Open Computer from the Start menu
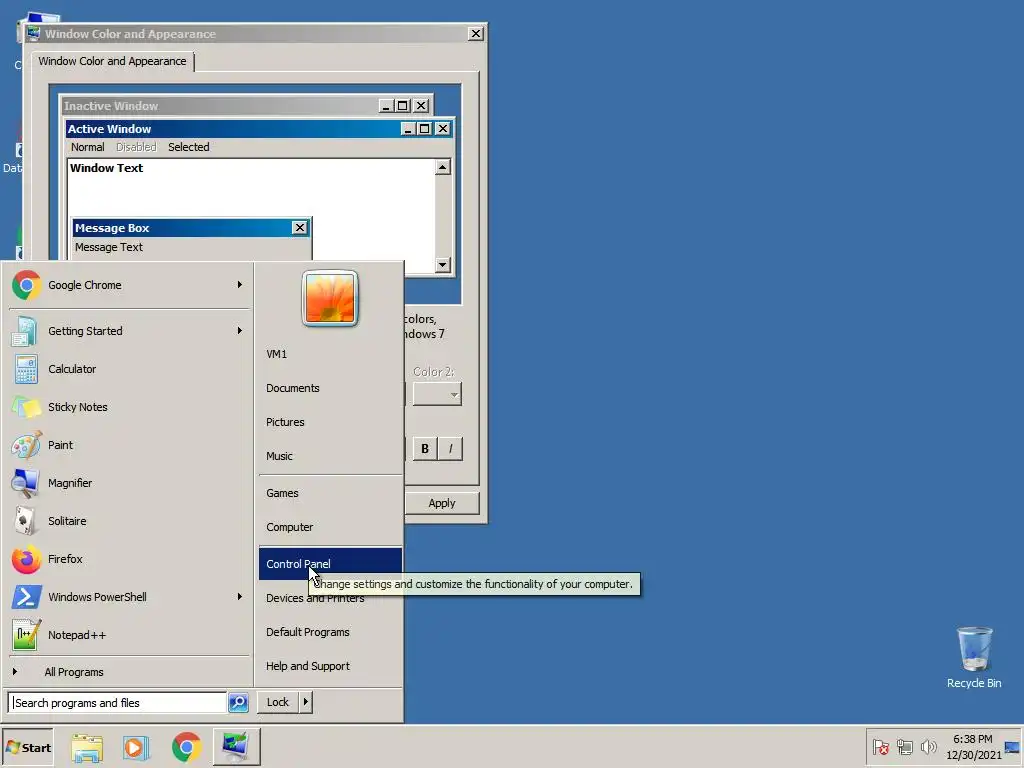The image size is (1024, 768). [x=330, y=527]
